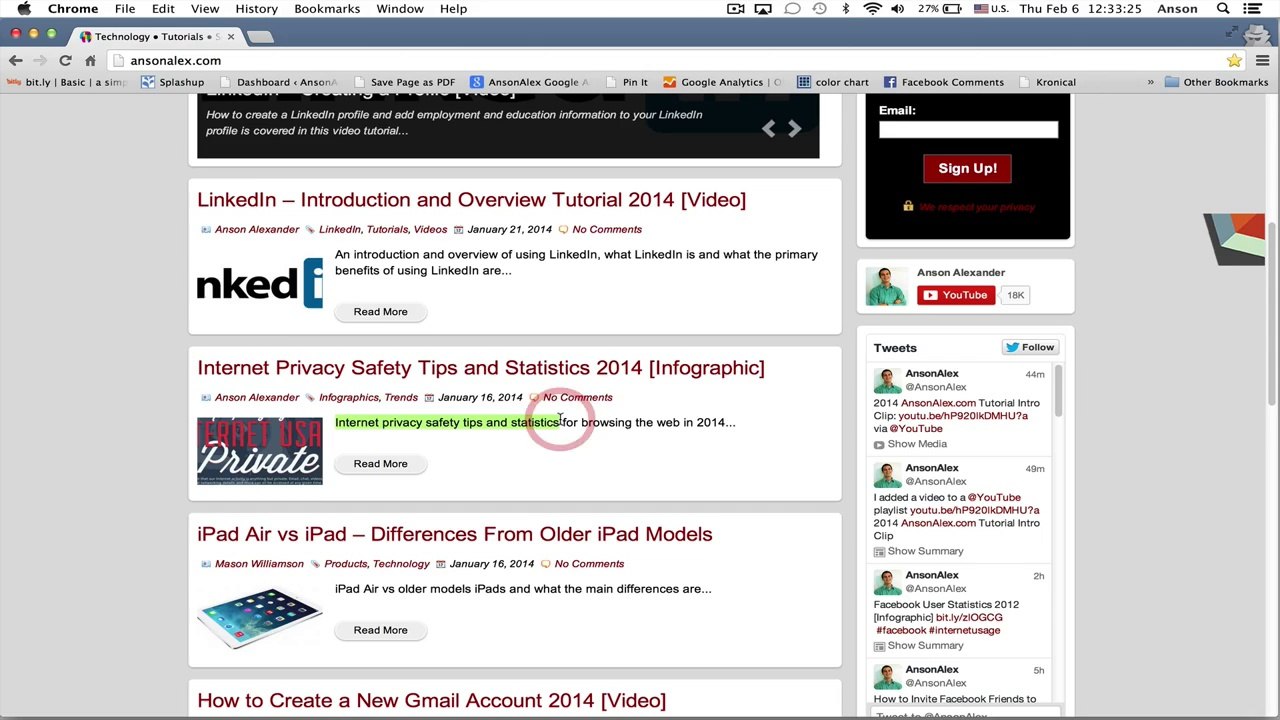Expand the Other Bookmarks folder

click(x=1216, y=82)
